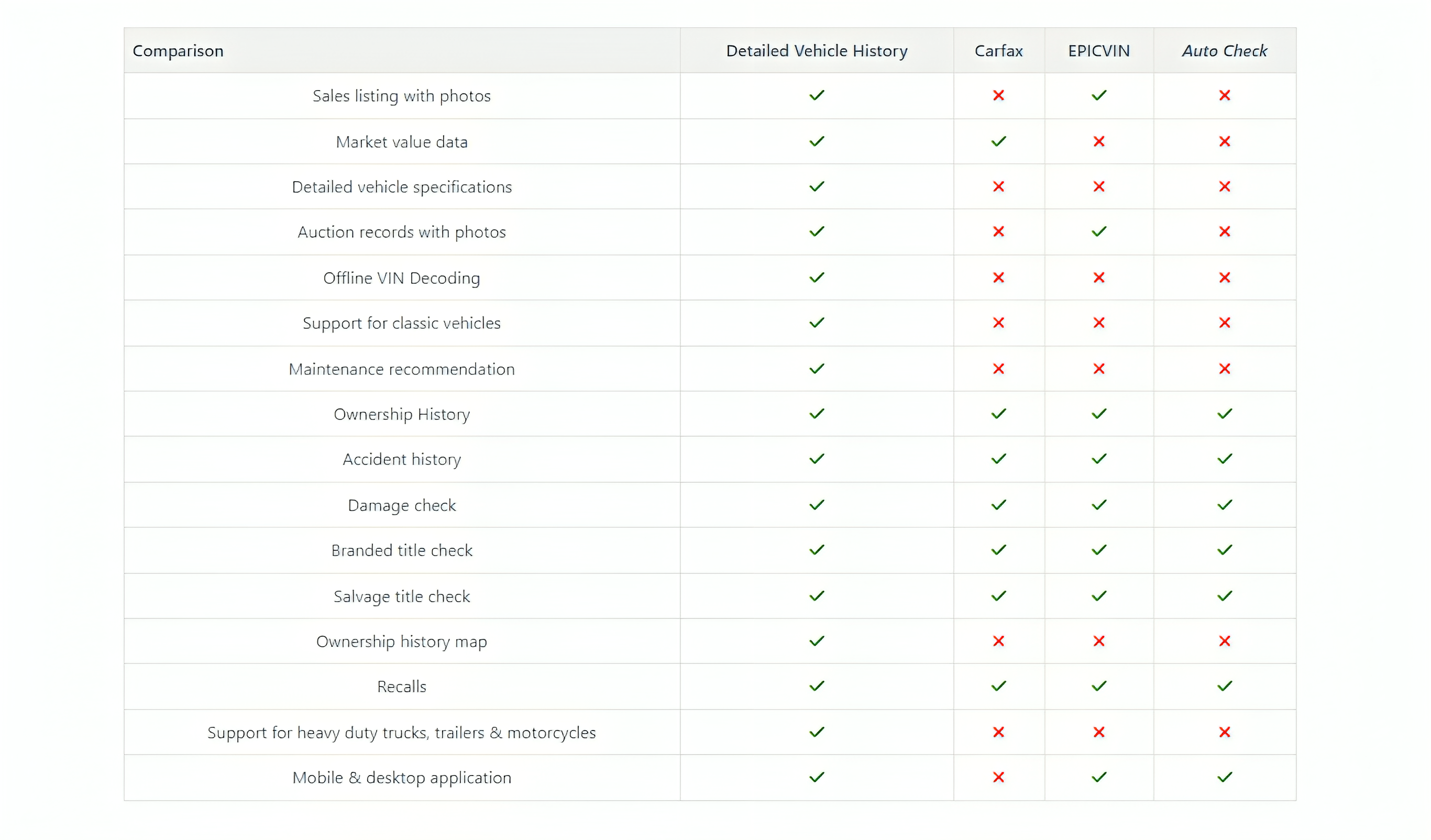Viewport: 1431px width, 840px height.
Task: Click Carfax checkmark in Recalls row
Action: pyautogui.click(x=998, y=686)
